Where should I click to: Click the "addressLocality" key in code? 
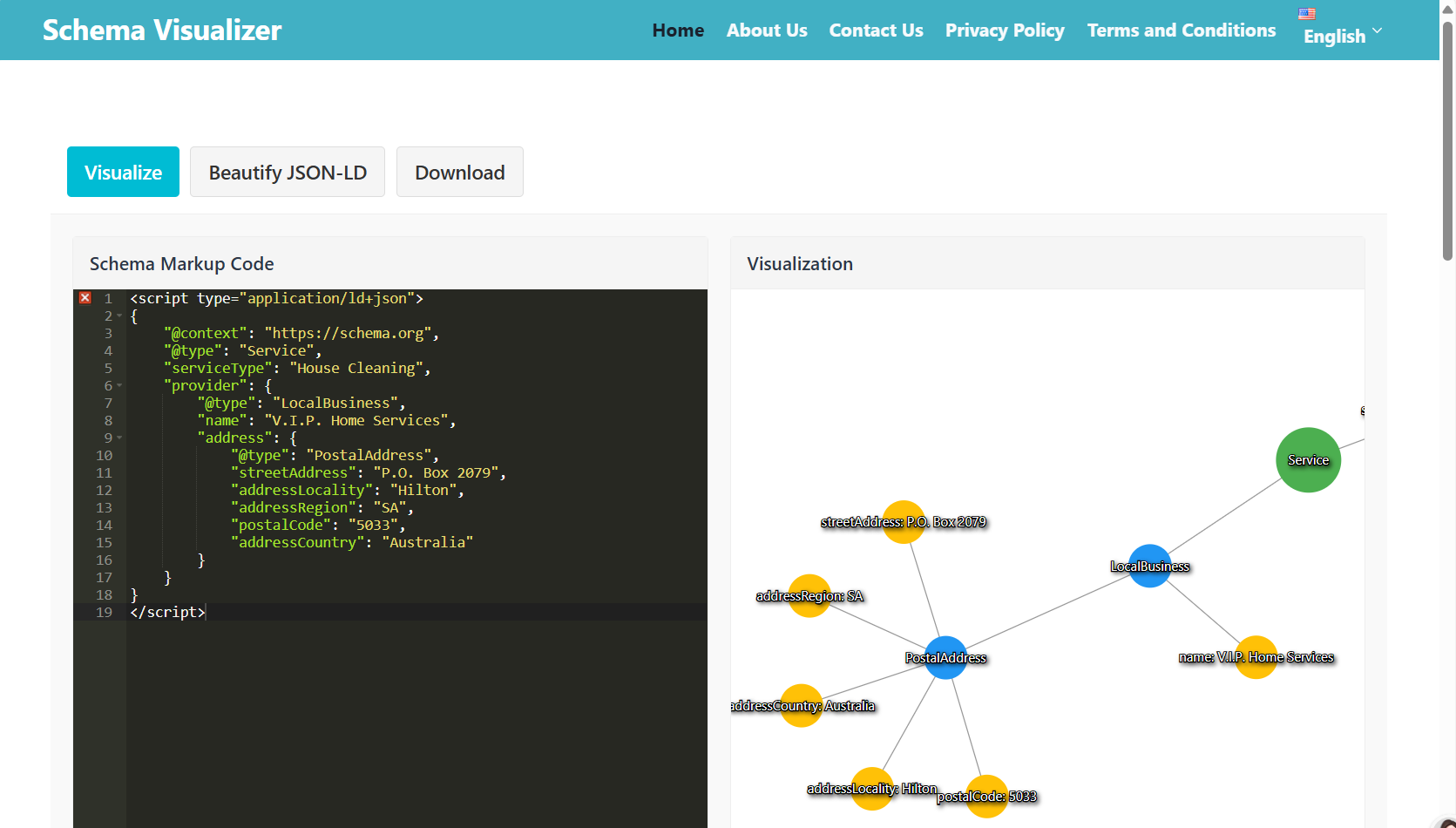[301, 490]
